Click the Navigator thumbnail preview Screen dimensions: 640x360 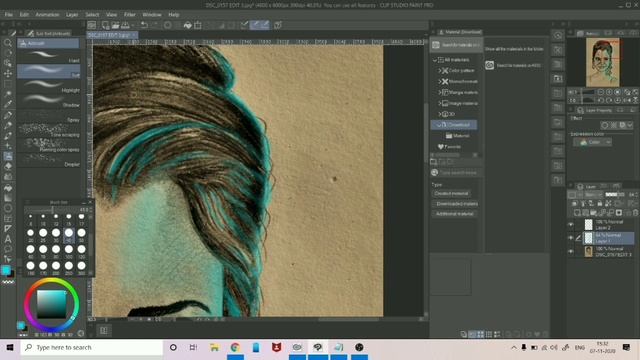603,62
